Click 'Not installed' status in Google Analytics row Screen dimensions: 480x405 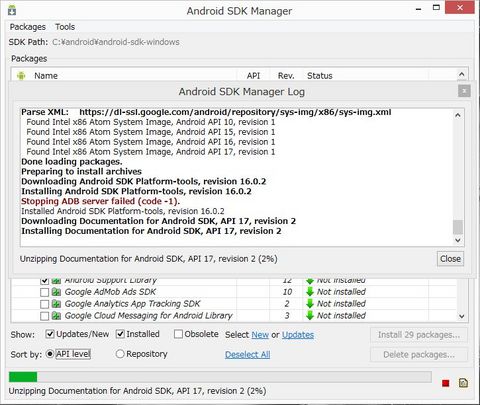pyautogui.click(x=341, y=304)
